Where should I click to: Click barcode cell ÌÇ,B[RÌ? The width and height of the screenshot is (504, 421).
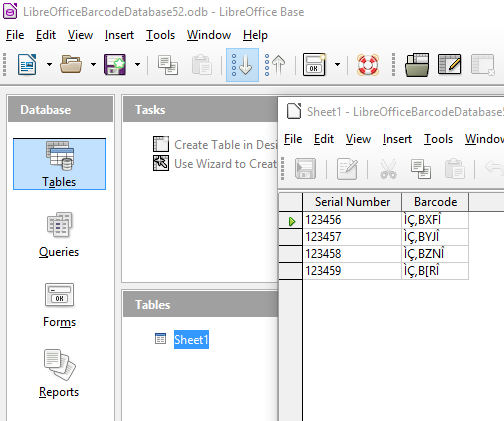point(435,271)
